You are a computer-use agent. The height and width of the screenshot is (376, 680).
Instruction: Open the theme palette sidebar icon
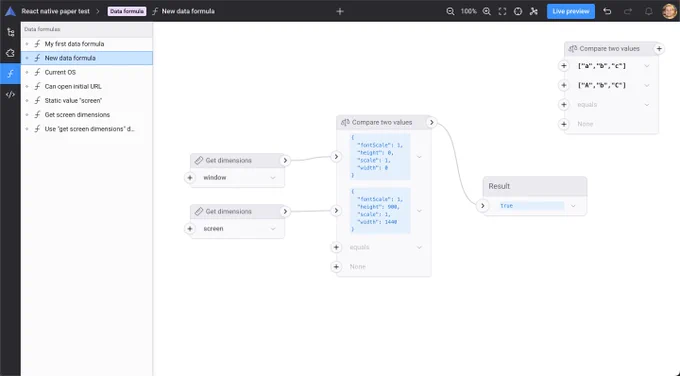click(x=10, y=53)
